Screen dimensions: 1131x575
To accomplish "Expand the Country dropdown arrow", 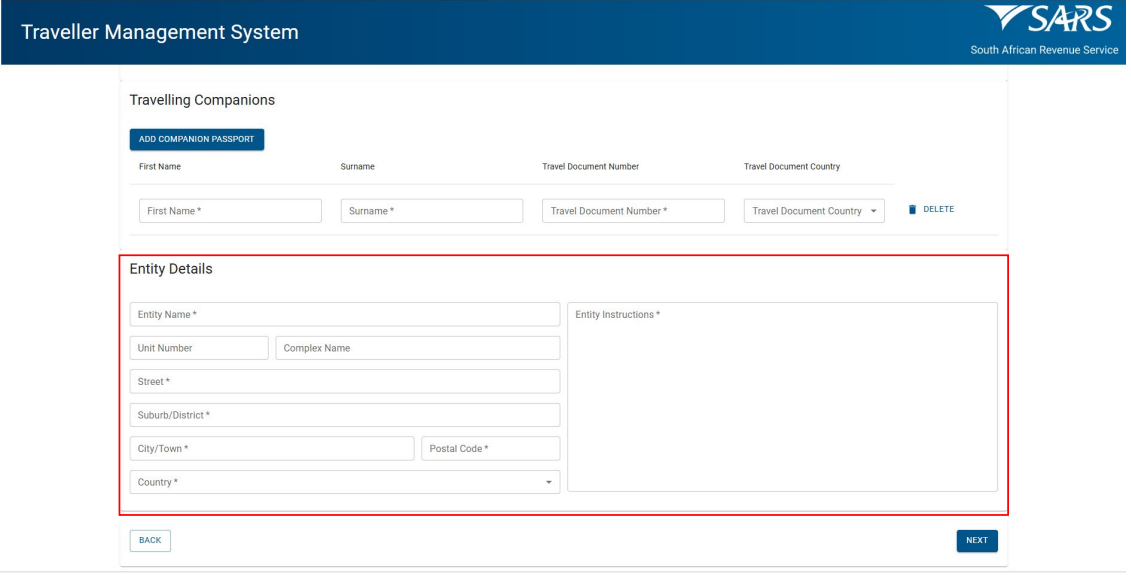I will pyautogui.click(x=548, y=483).
